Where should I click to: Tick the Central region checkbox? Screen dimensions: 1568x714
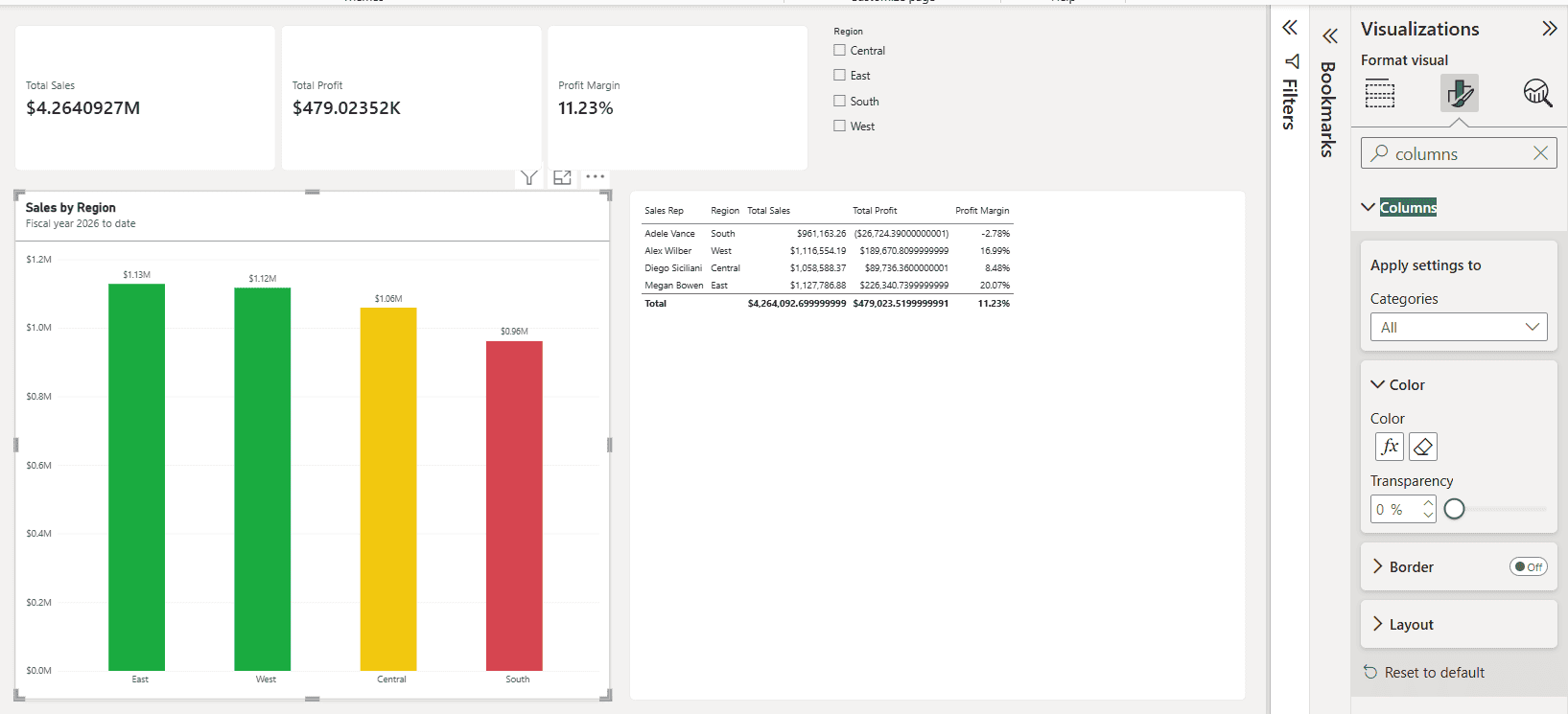pos(839,51)
